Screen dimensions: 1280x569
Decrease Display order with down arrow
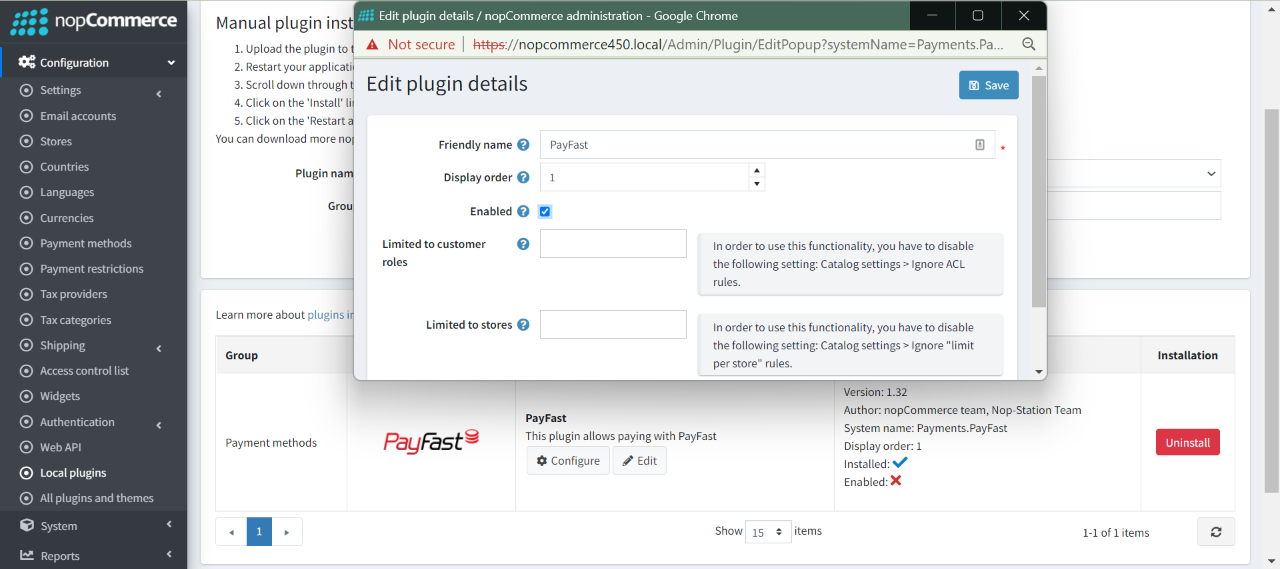tap(757, 184)
